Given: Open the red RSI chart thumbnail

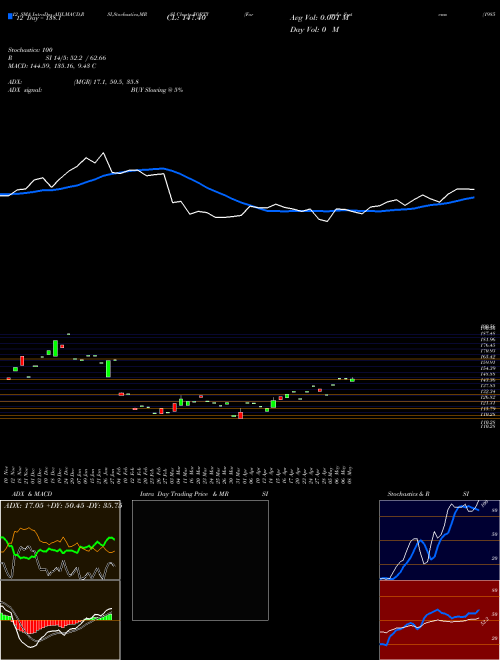Looking at the screenshot, I should pyautogui.click(x=439, y=620).
